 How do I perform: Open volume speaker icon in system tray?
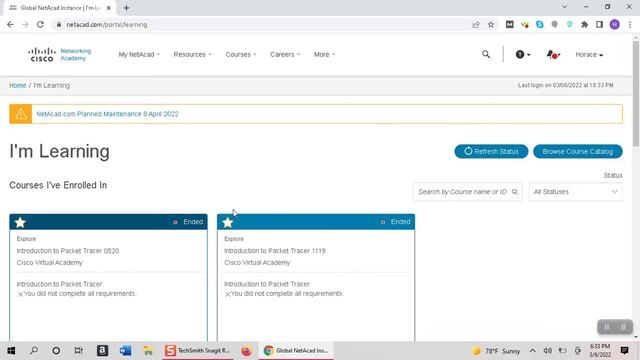point(548,351)
